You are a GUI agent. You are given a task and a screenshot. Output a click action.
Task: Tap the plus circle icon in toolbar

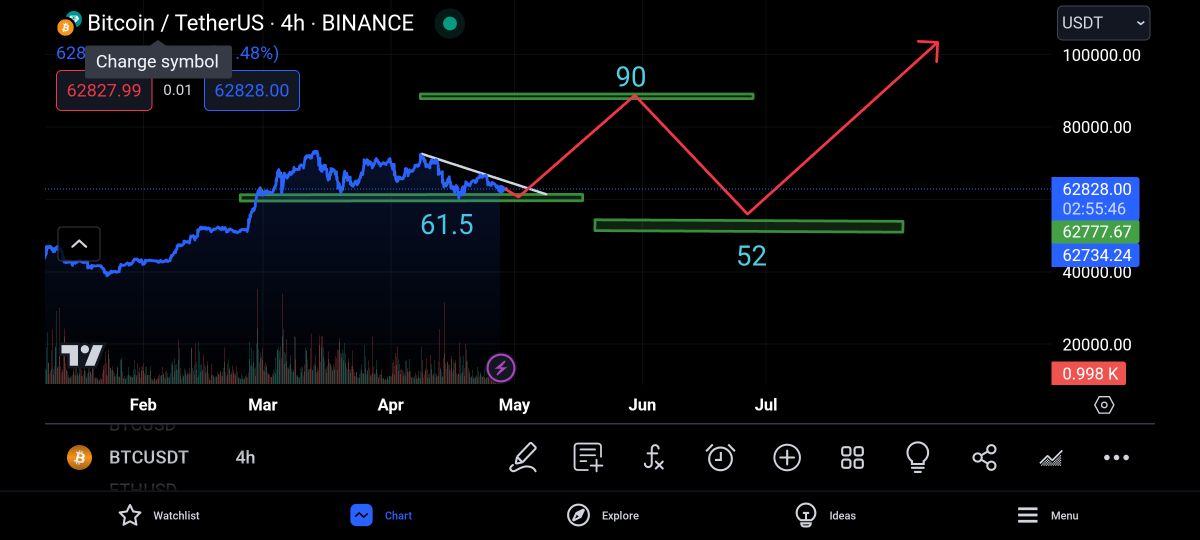click(x=787, y=458)
